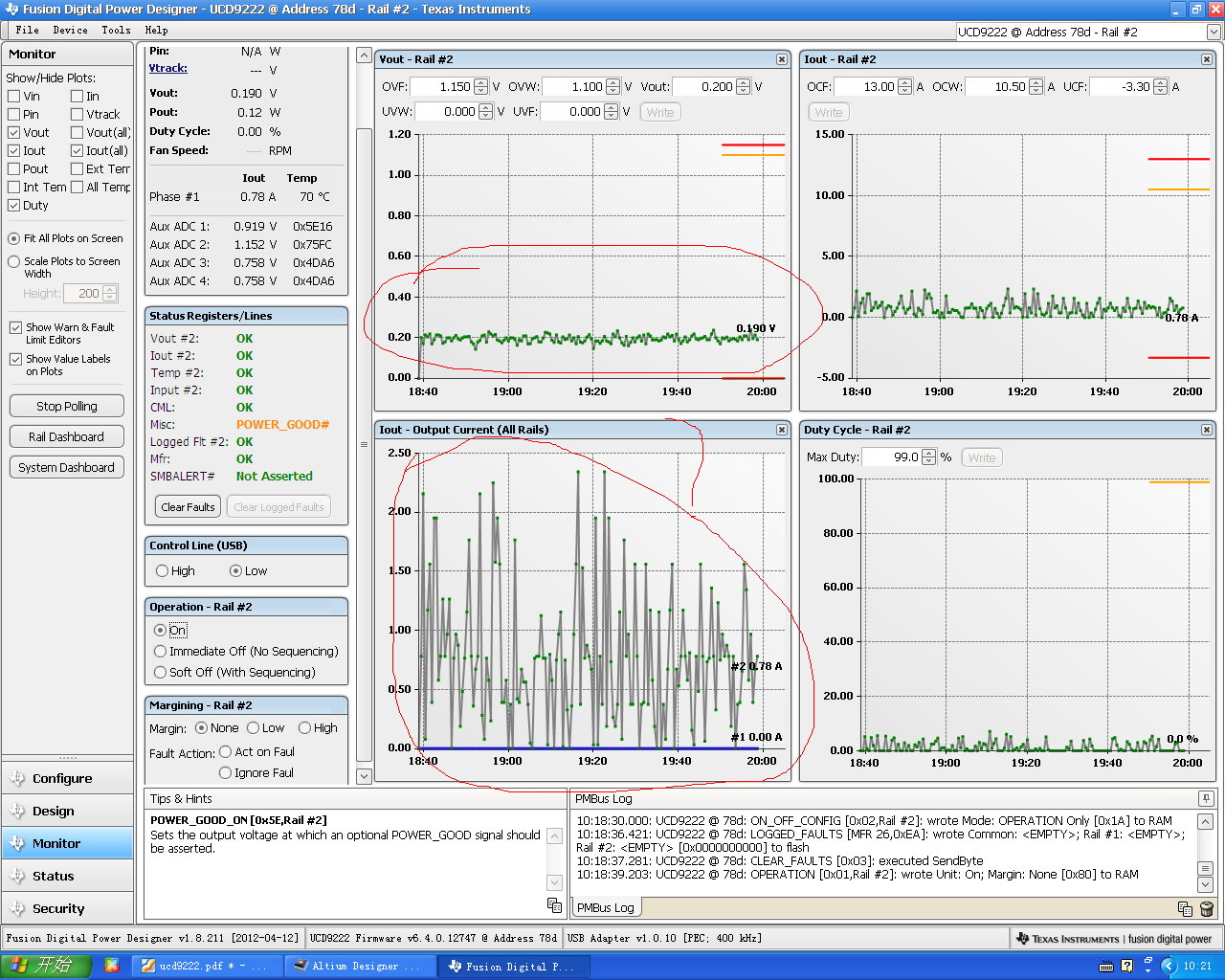The image size is (1225, 980).
Task: Open the Rail Dashboard
Action: click(67, 436)
